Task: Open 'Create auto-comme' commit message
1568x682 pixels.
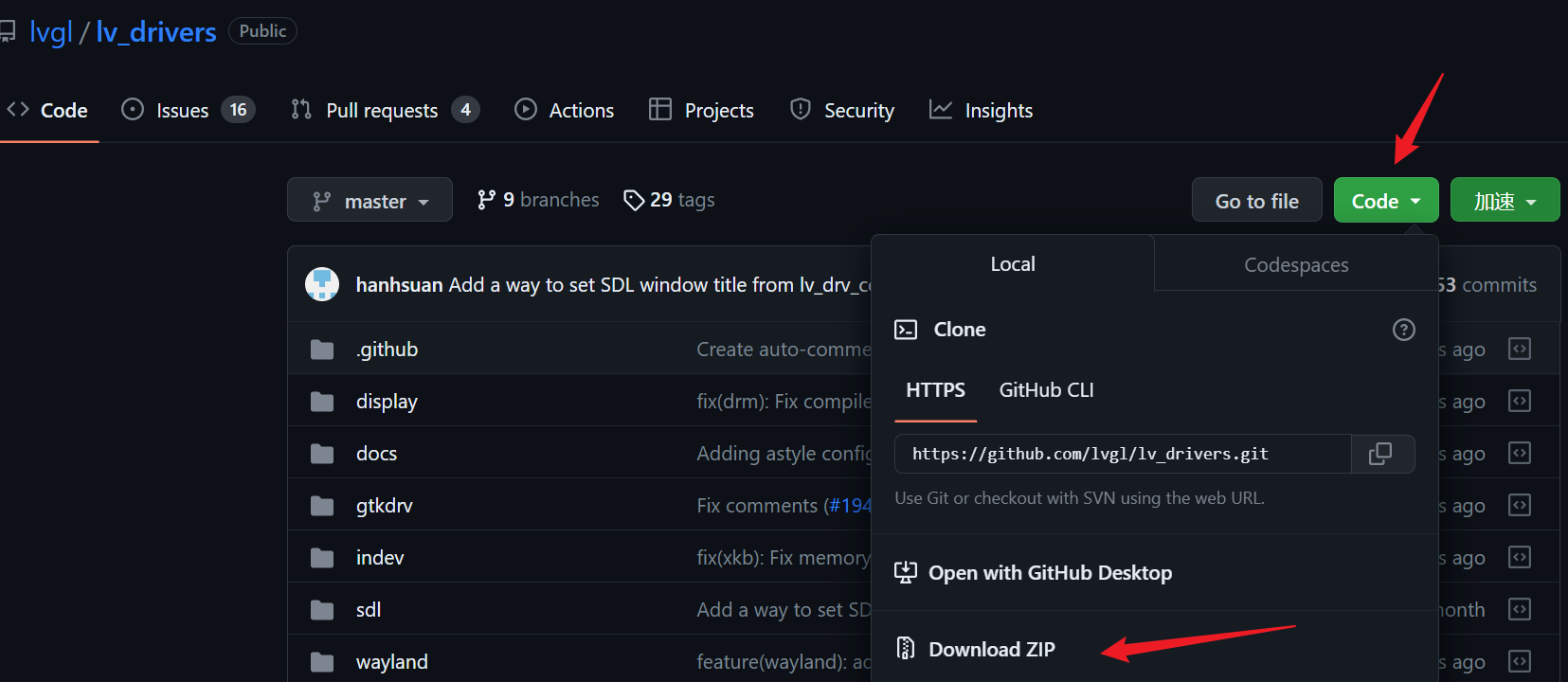Action: pos(784,349)
